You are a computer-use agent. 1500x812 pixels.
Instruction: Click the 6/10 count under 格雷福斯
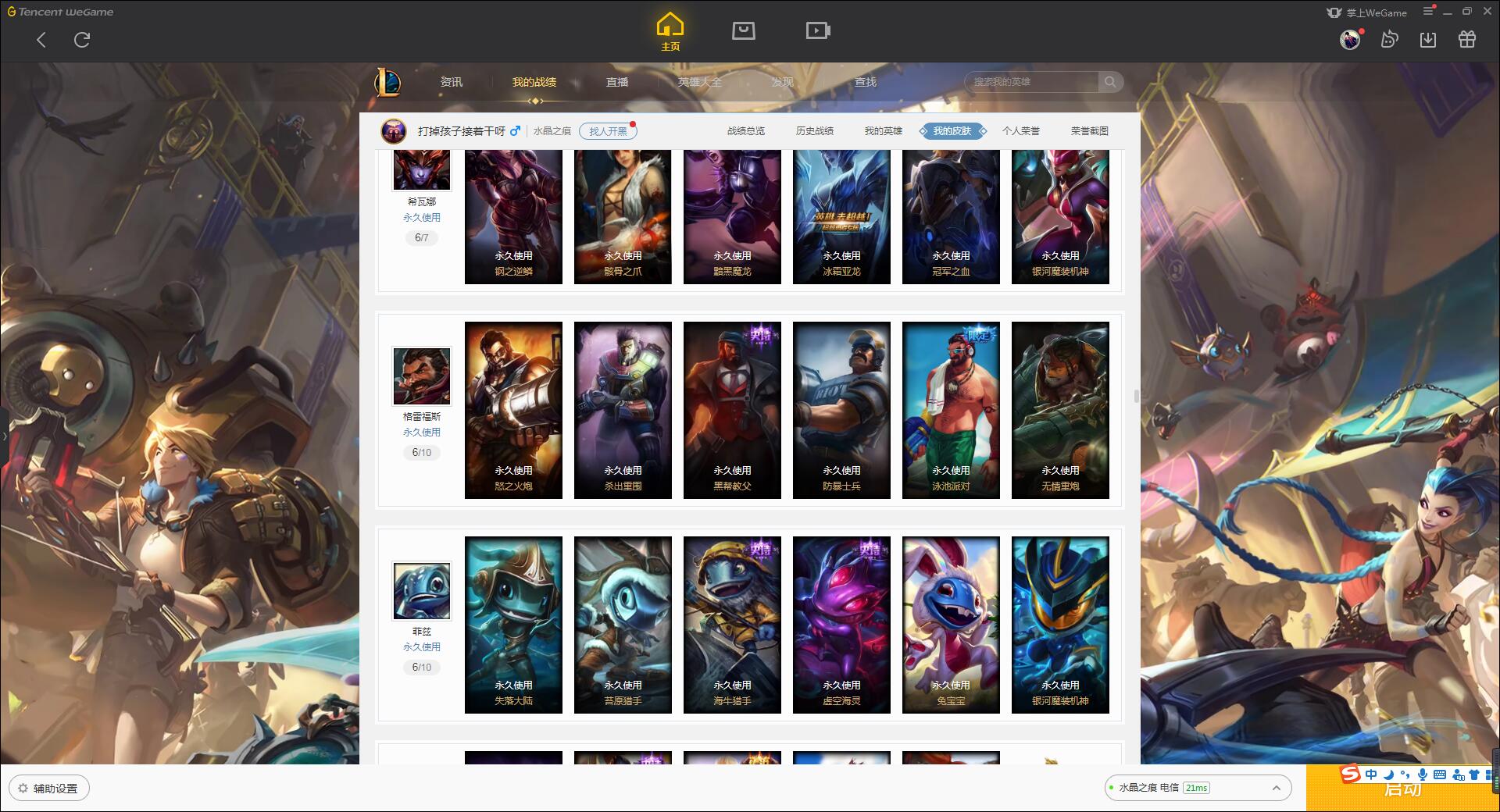(x=422, y=453)
